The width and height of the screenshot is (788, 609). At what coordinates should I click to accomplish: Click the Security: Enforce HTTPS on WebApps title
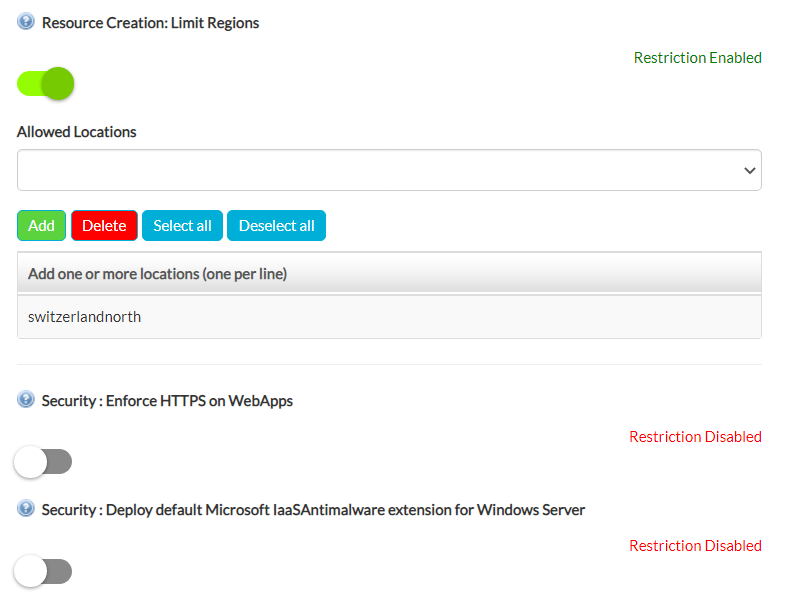tap(167, 401)
